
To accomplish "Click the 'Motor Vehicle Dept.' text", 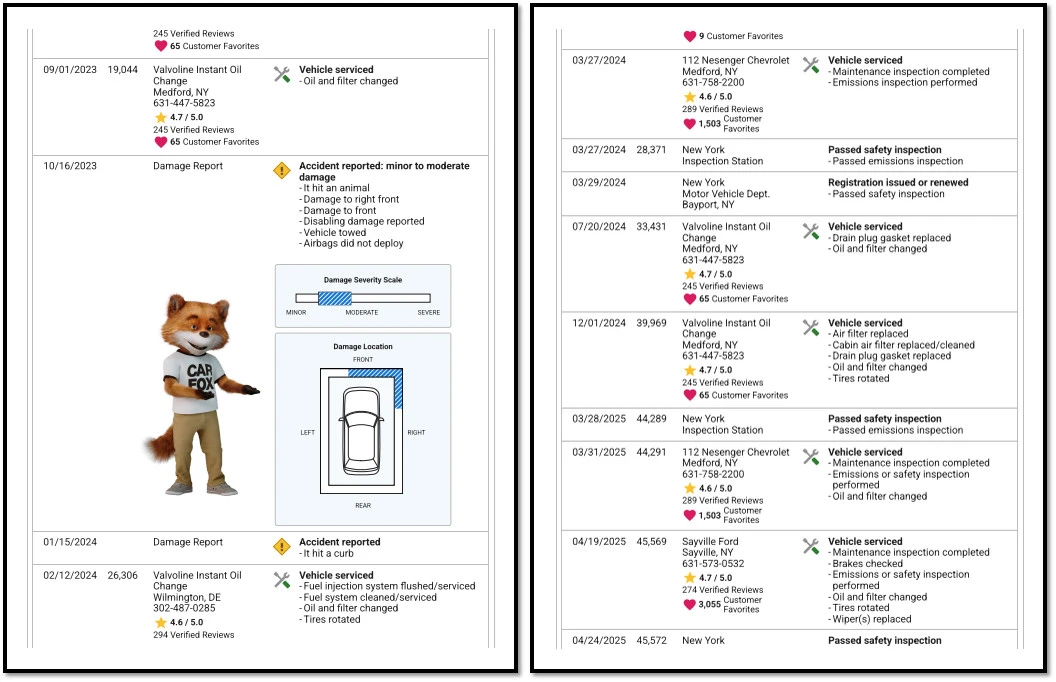I will coord(726,194).
